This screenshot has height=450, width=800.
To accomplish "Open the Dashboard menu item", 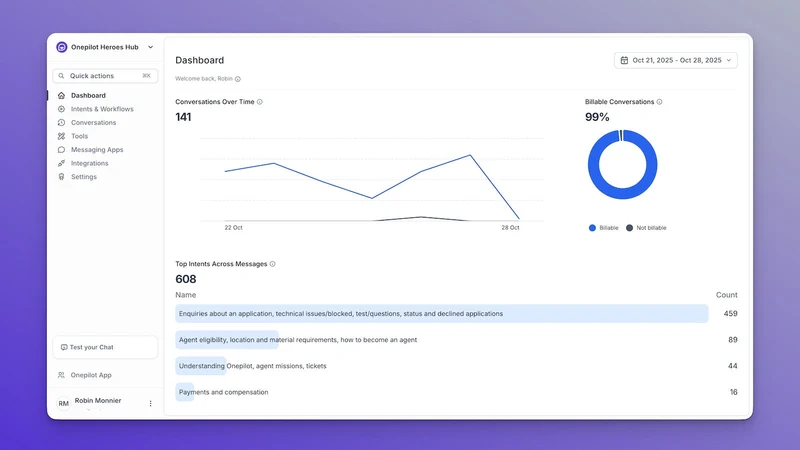I will click(88, 95).
